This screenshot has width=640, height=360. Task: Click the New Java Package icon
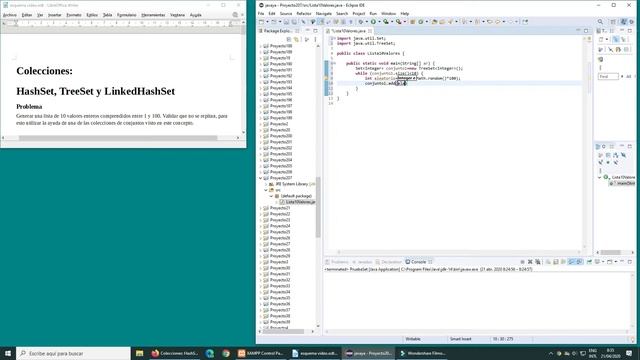pos(412,22)
